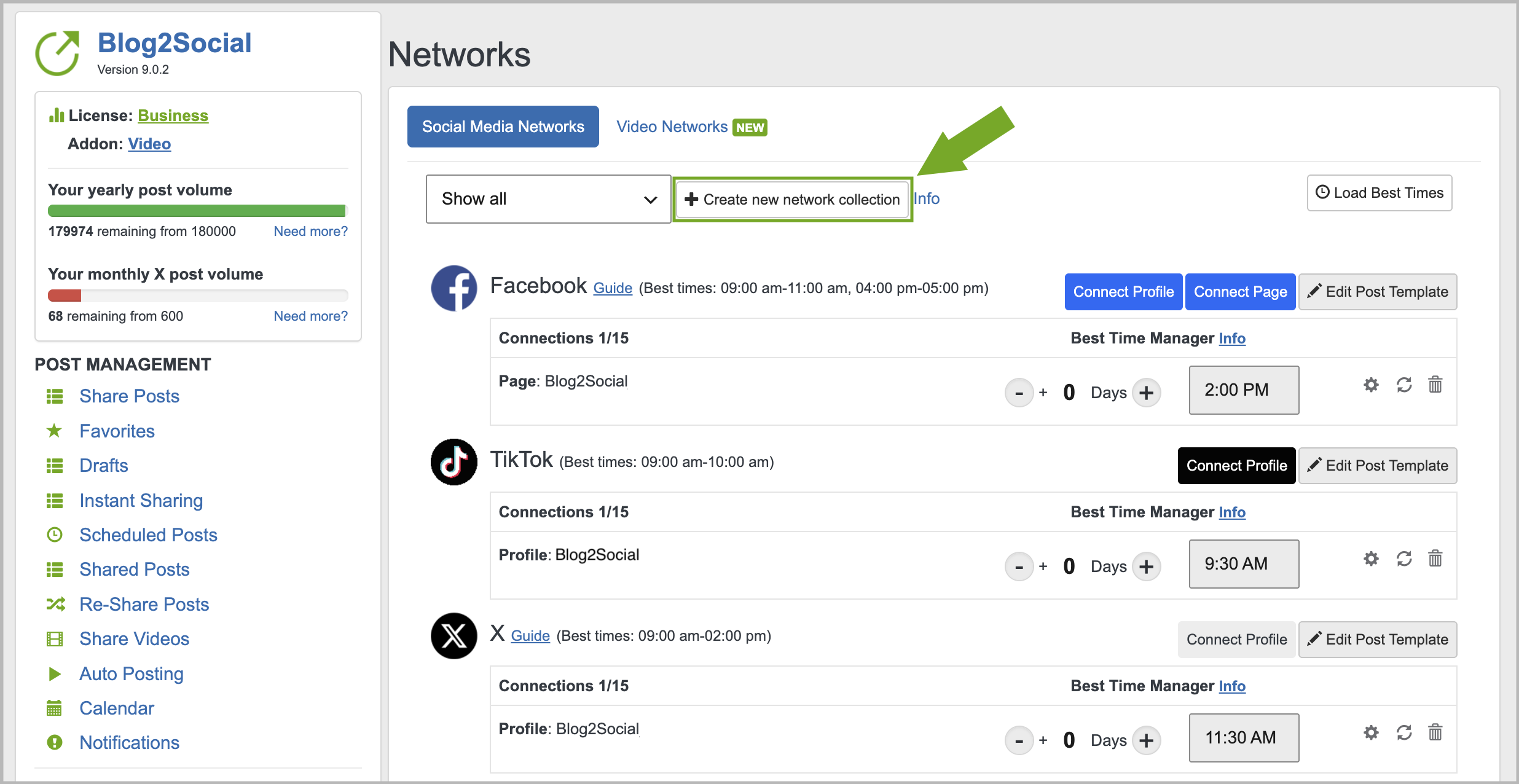Click the Calendar icon in sidebar

tap(55, 708)
